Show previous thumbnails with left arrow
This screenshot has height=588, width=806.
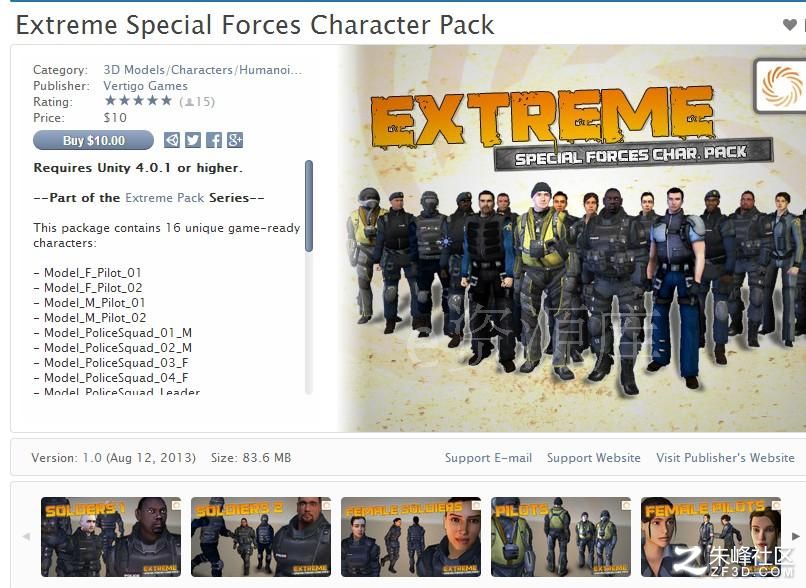coord(26,536)
